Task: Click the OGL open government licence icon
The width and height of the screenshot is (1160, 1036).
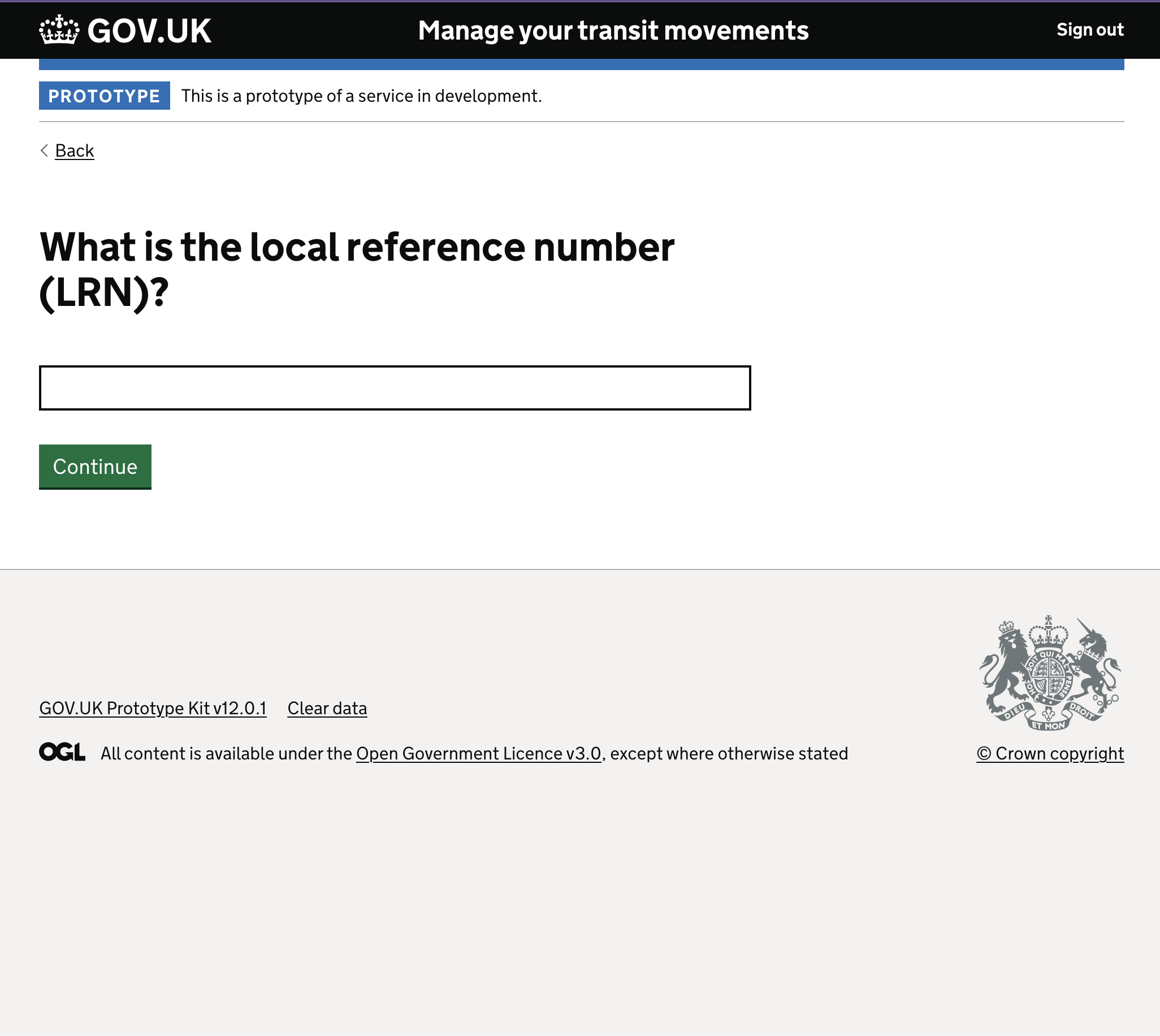Action: click(63, 752)
